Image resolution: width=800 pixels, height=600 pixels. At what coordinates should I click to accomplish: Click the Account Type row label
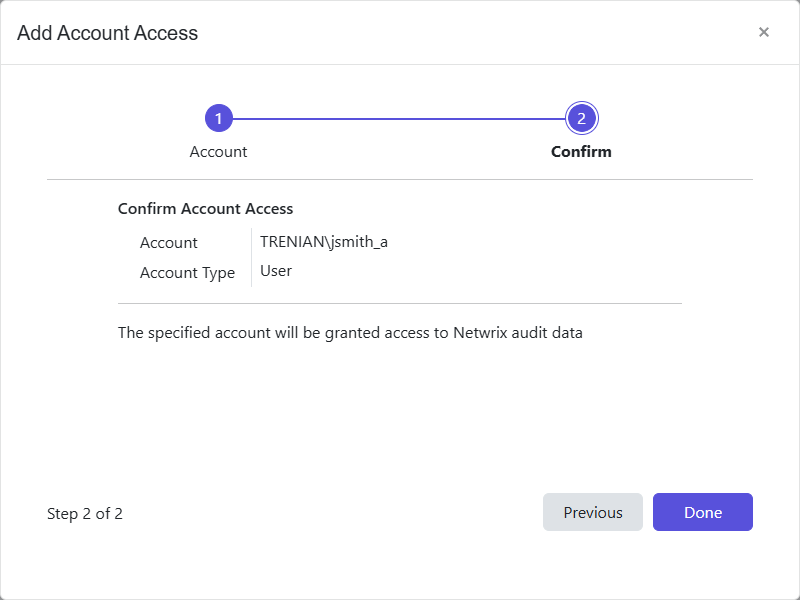pyautogui.click(x=188, y=272)
